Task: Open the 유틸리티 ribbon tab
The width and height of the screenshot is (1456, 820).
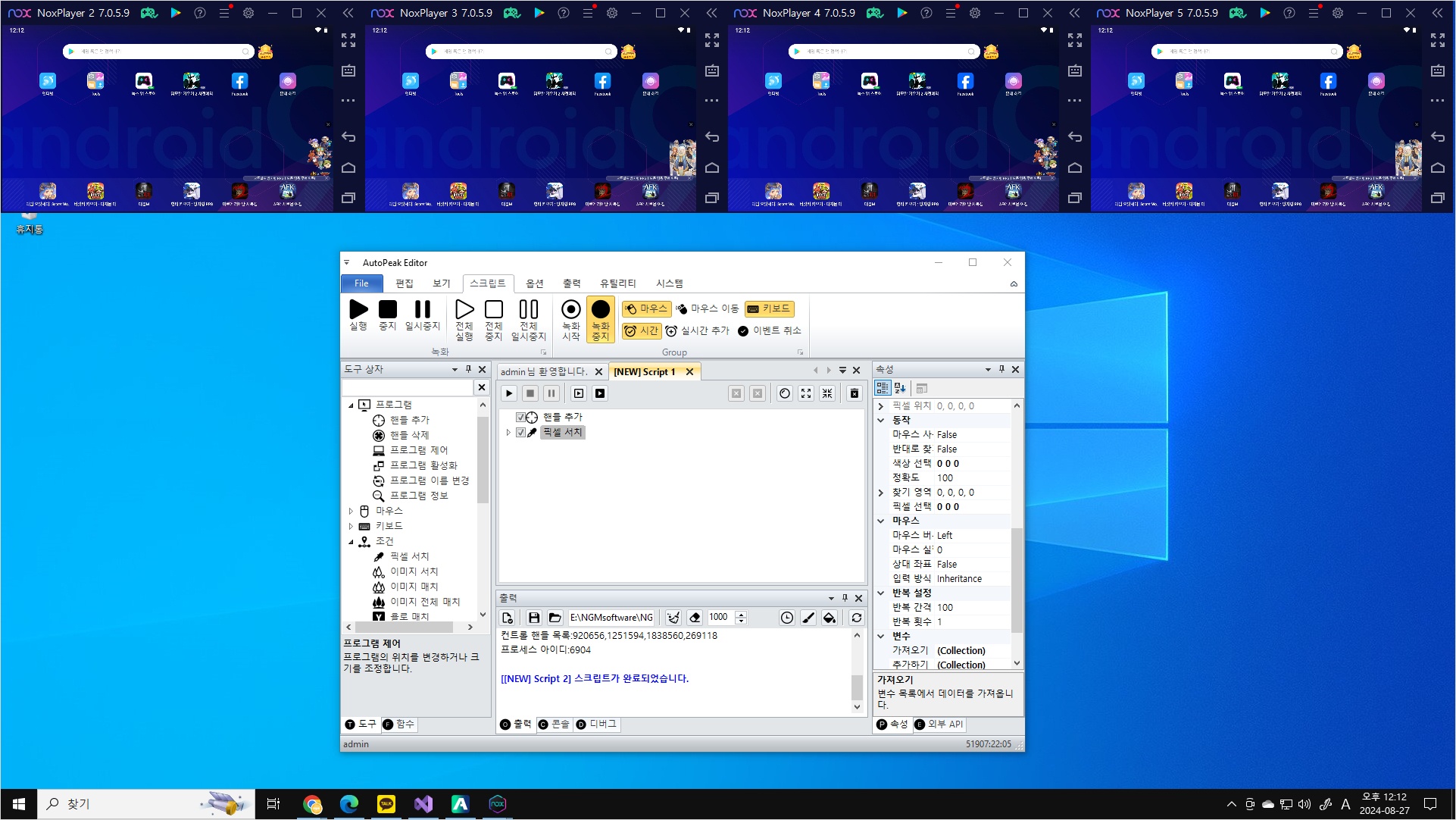Action: click(x=617, y=283)
